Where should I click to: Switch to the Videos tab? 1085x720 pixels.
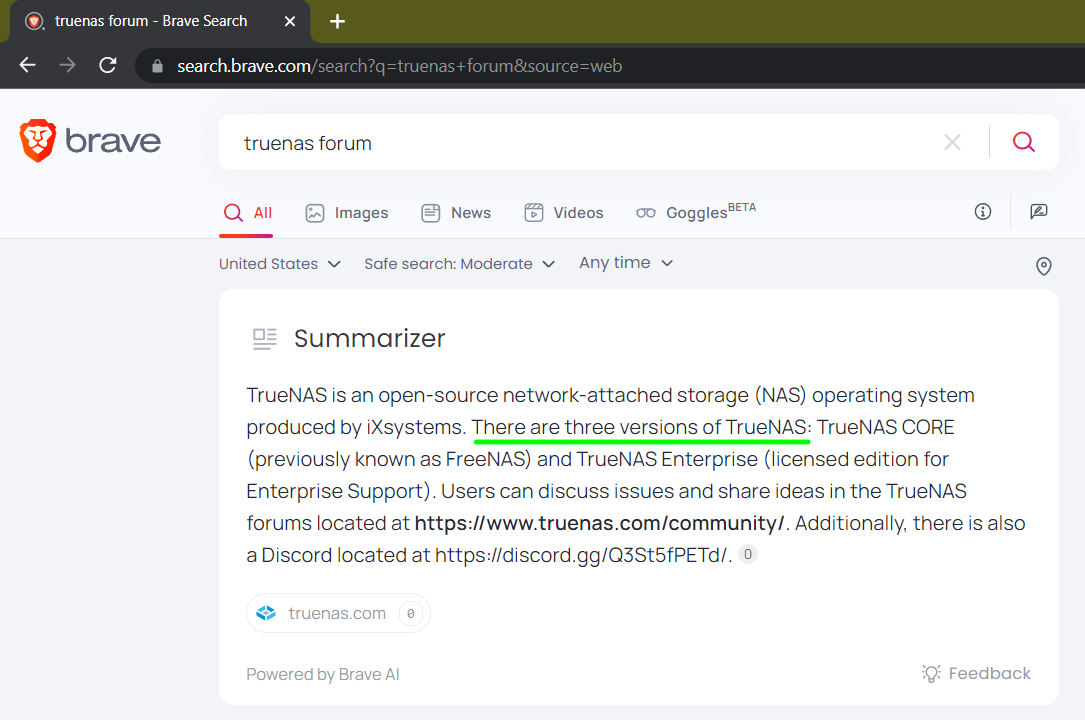pyautogui.click(x=564, y=213)
